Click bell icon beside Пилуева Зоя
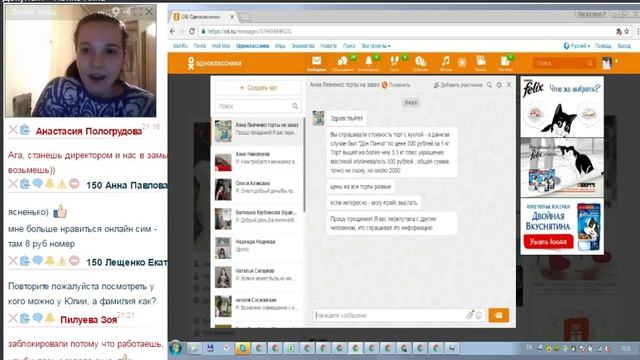The image size is (640, 360). pyautogui.click(x=50, y=318)
